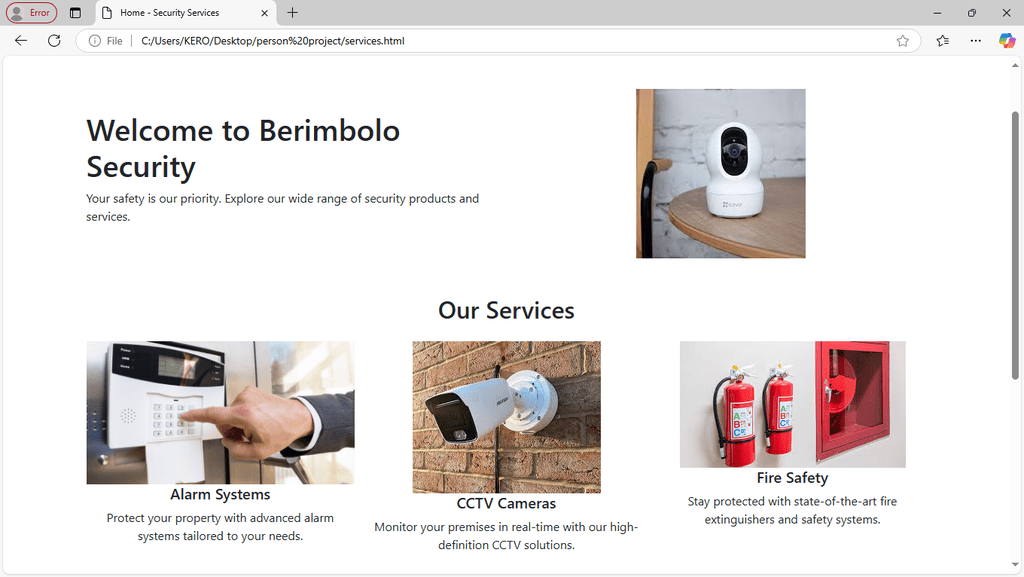Add this page to favorites star
The height and width of the screenshot is (577, 1024).
(903, 40)
